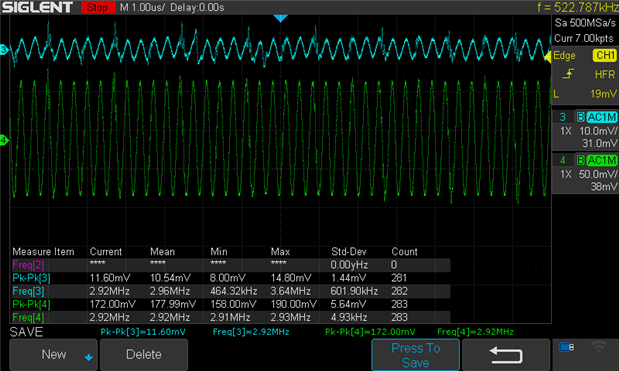Select the Pk-Pk[4] measurement row label
Image resolution: width=619 pixels, height=371 pixels.
pos(31,304)
